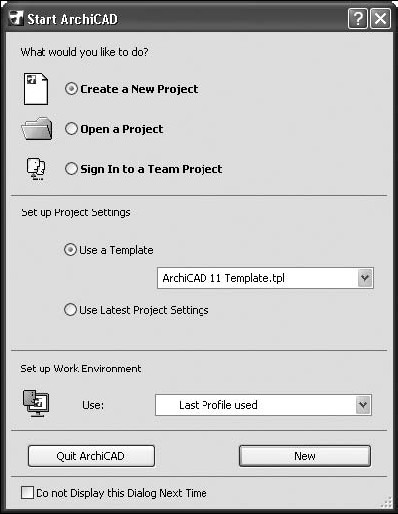
Task: Close the Start ArchiCAD dialog
Action: point(380,19)
